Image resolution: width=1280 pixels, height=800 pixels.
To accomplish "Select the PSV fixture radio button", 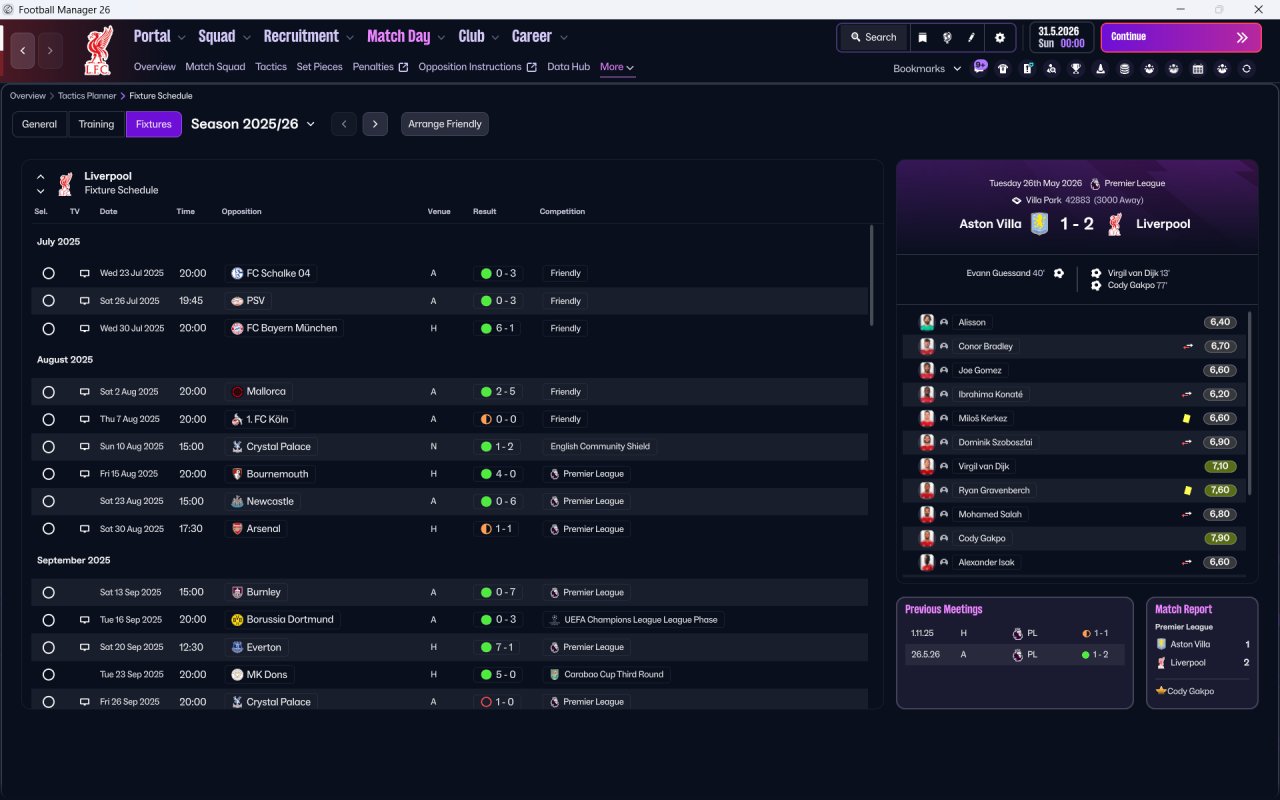I will point(48,301).
